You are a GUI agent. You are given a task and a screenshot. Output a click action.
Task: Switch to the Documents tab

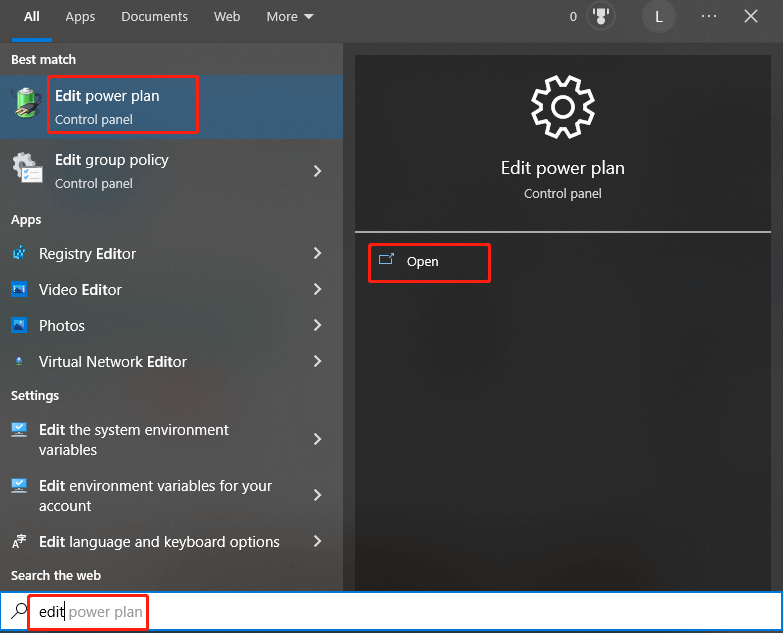pos(154,16)
